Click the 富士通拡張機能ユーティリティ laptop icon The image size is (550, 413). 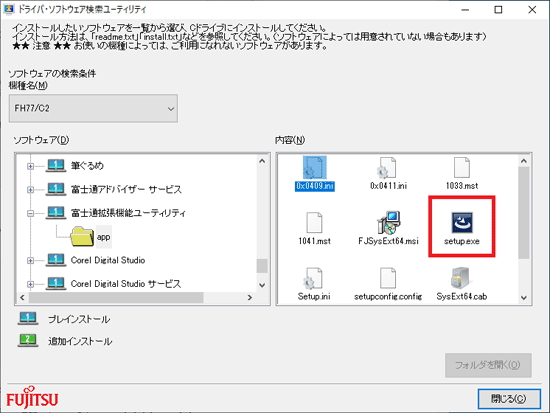point(56,213)
